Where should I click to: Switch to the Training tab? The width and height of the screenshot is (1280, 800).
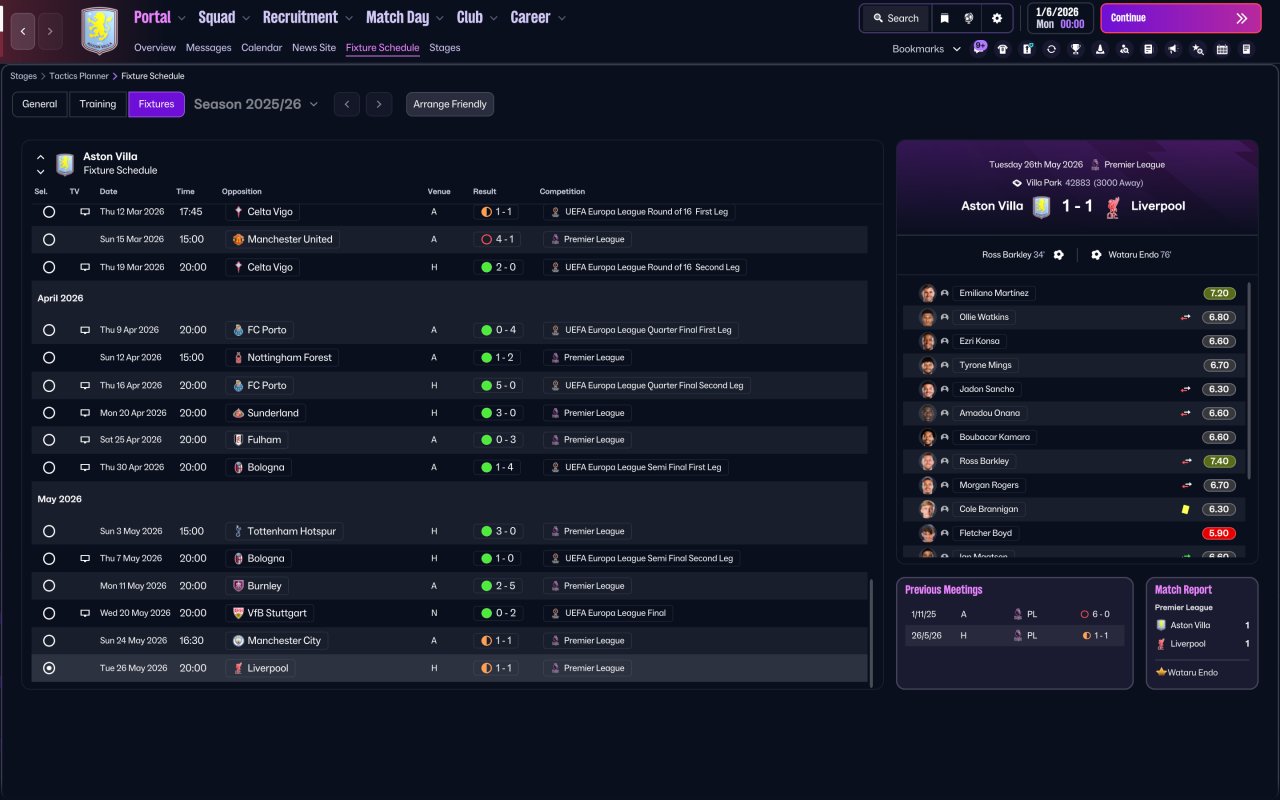tap(98, 104)
